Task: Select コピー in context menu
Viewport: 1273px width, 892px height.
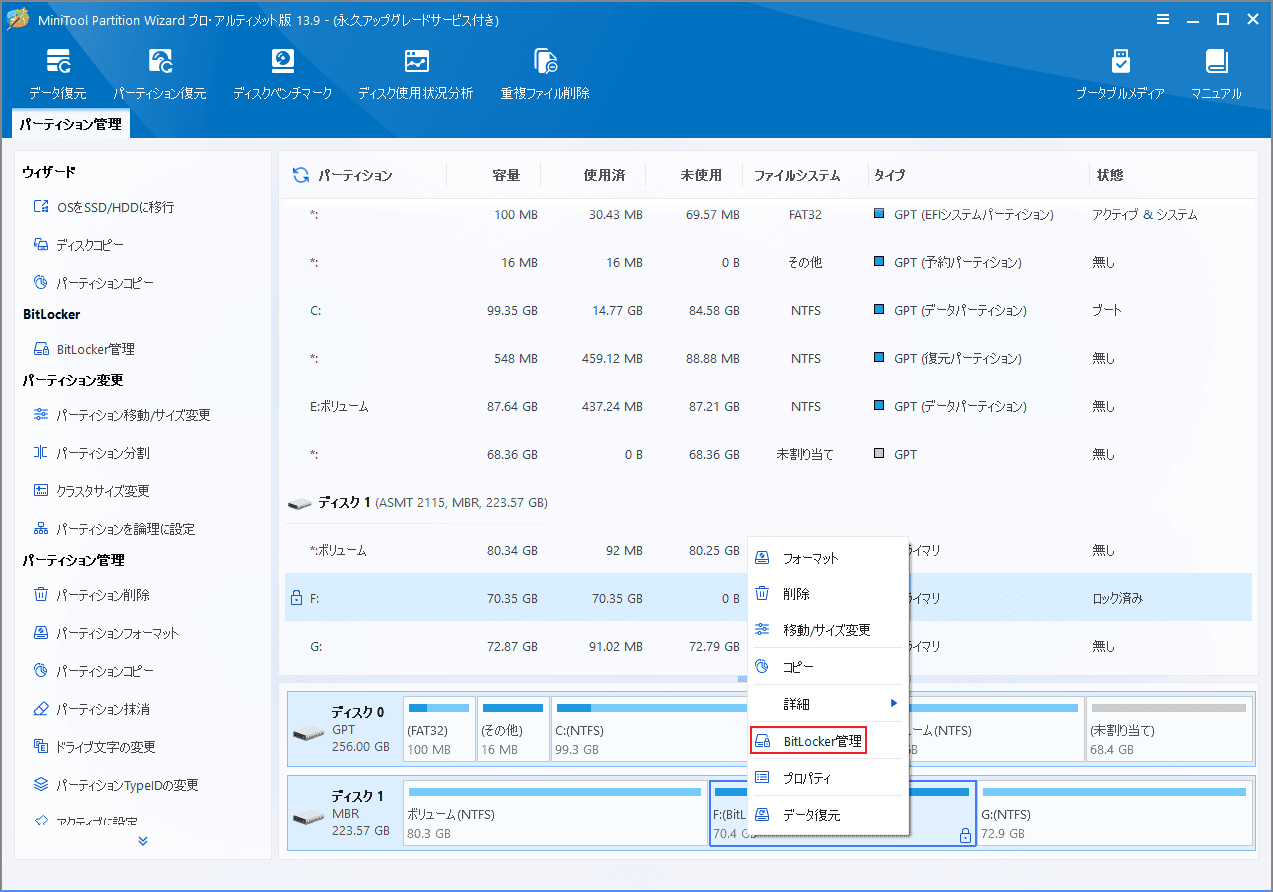Action: coord(828,666)
